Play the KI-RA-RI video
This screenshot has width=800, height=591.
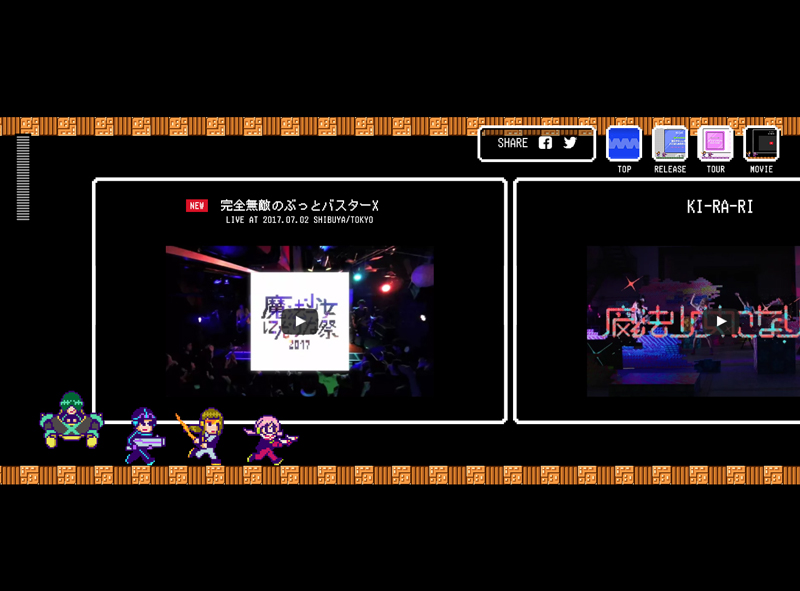(719, 321)
